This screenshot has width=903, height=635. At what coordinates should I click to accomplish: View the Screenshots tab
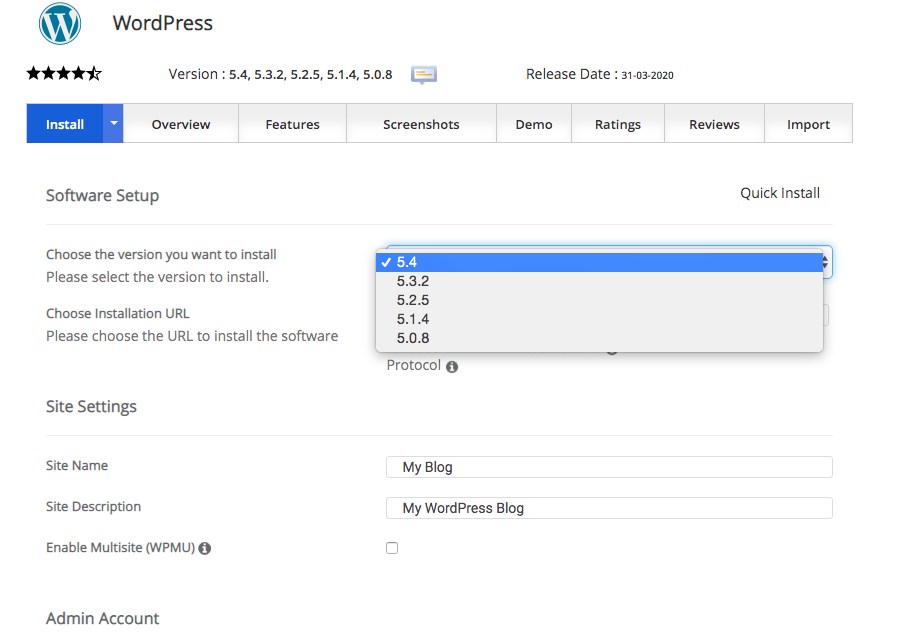421,123
